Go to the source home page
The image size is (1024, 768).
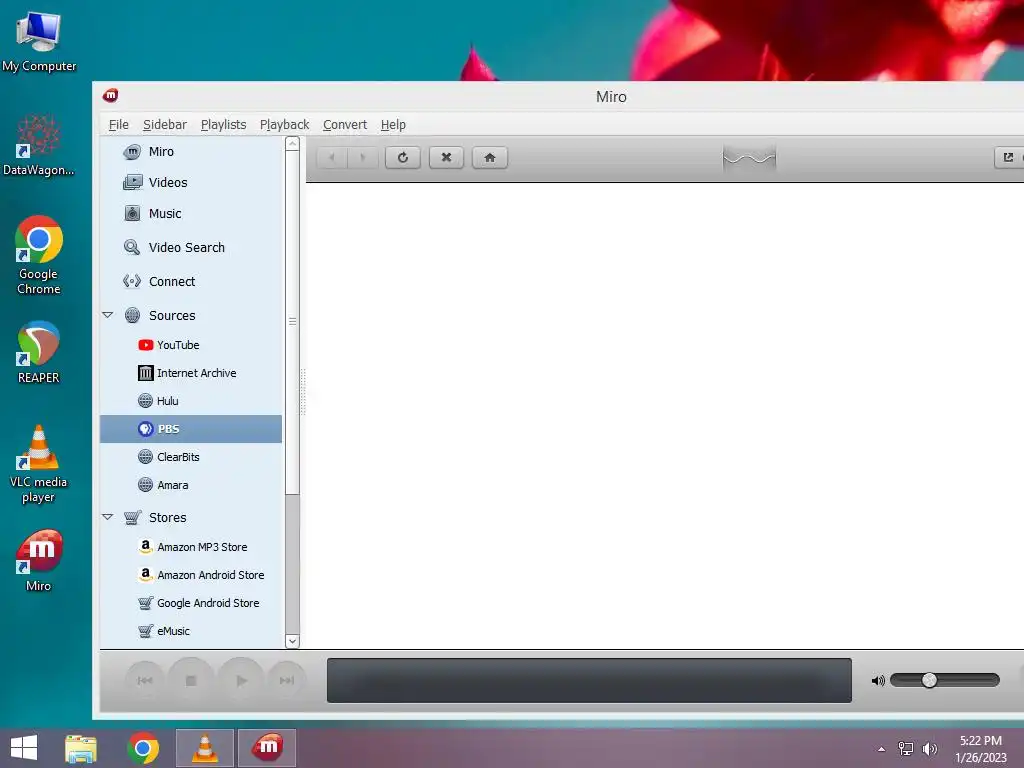490,157
